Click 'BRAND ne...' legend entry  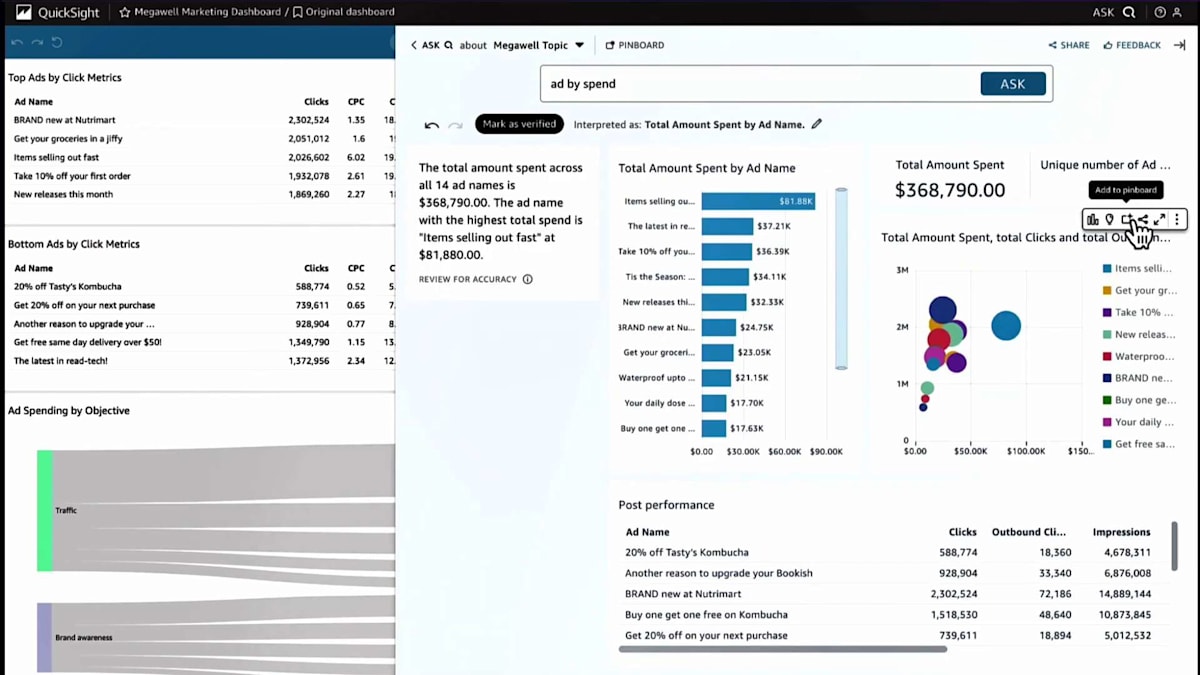point(1137,378)
